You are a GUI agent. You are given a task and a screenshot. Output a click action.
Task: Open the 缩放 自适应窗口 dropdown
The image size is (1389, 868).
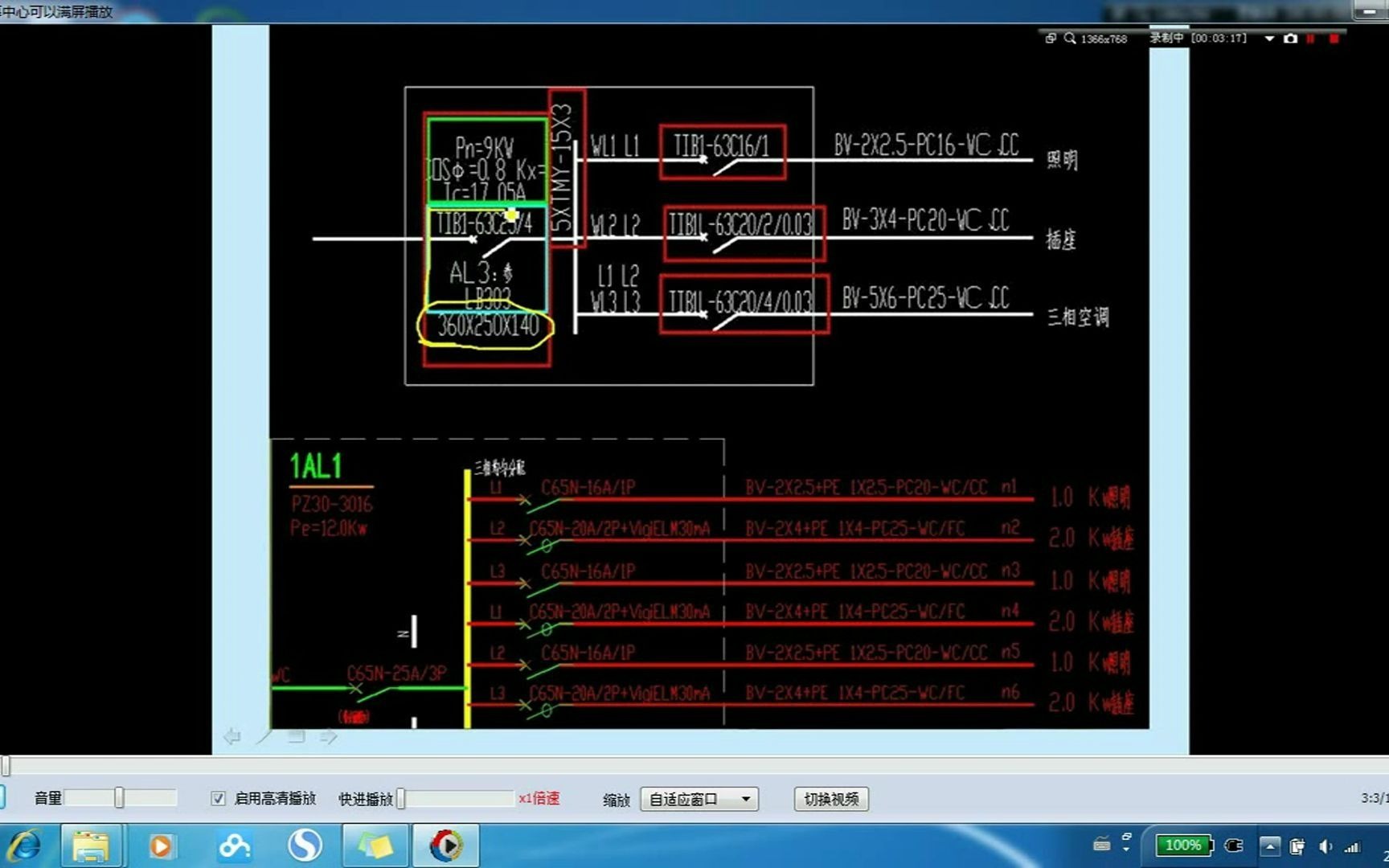699,799
